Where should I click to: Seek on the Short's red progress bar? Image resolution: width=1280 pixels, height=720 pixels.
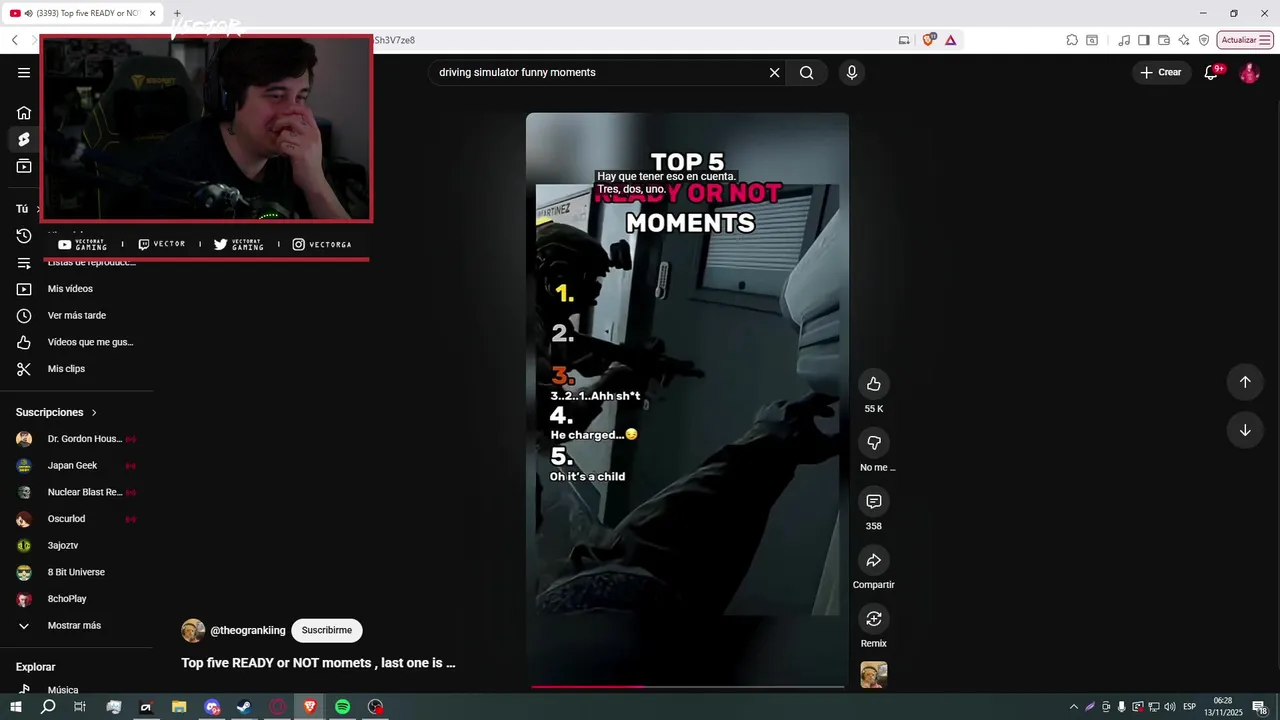pyautogui.click(x=688, y=686)
